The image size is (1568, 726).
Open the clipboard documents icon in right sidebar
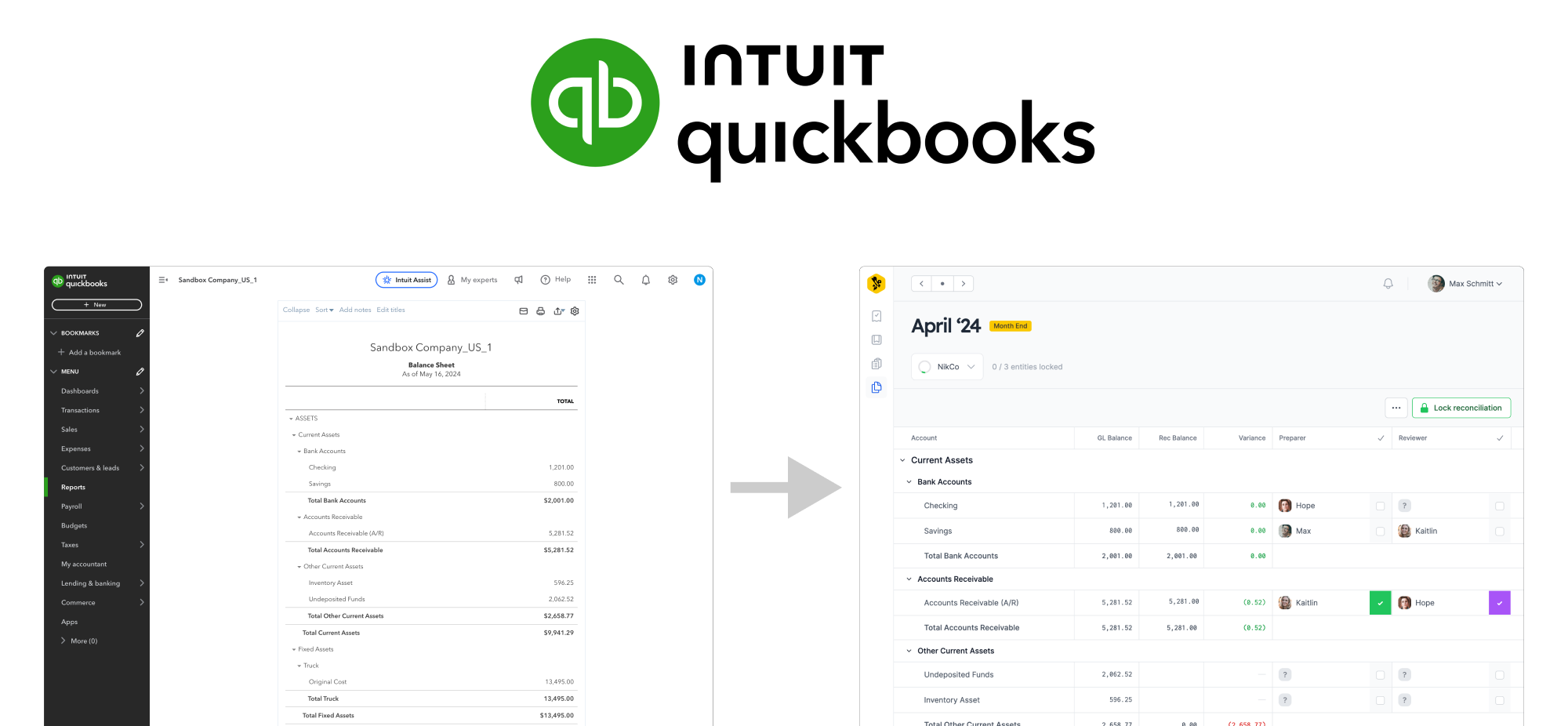pos(877,364)
